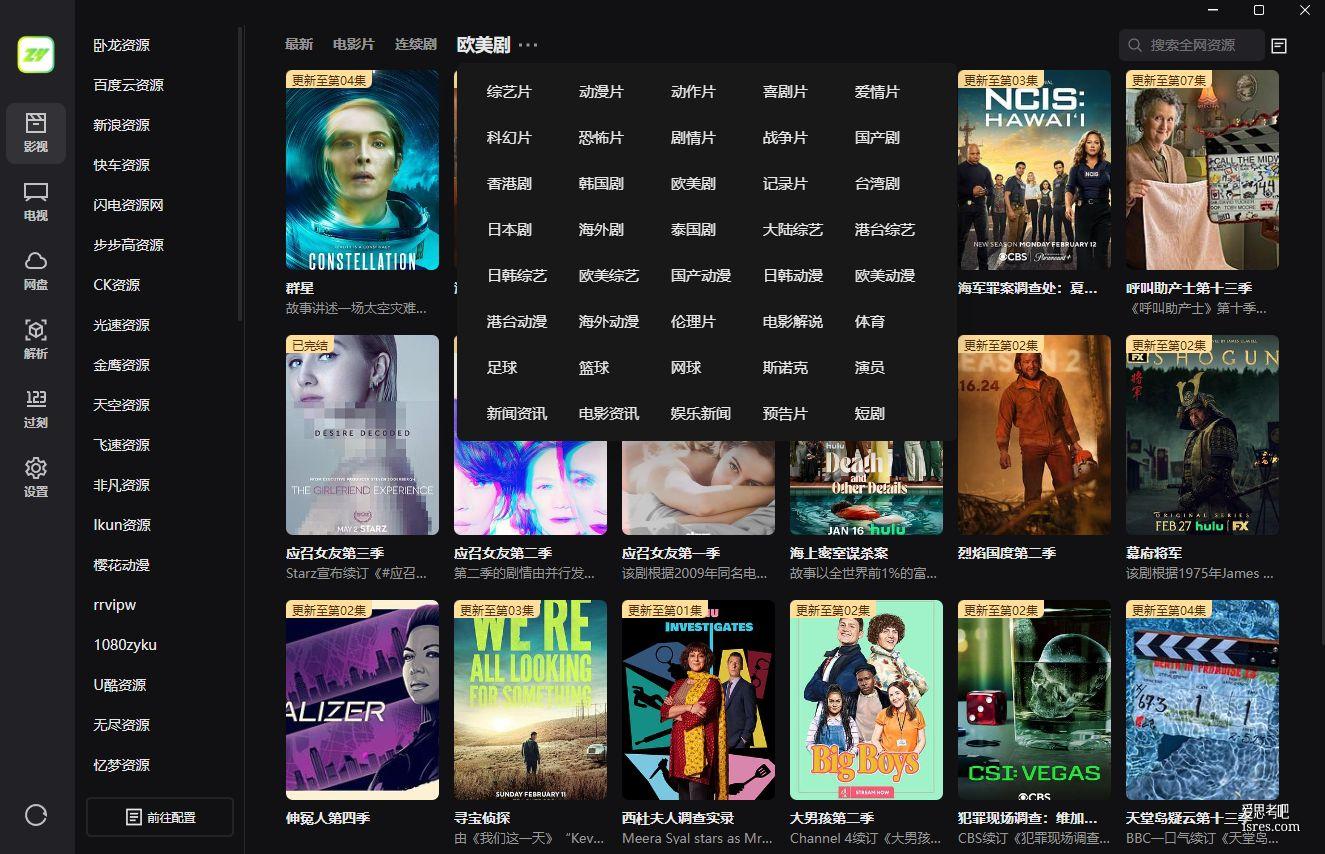The width and height of the screenshot is (1325, 854).
Task: Click into the 搜索全网资源 search field
Action: click(1191, 45)
